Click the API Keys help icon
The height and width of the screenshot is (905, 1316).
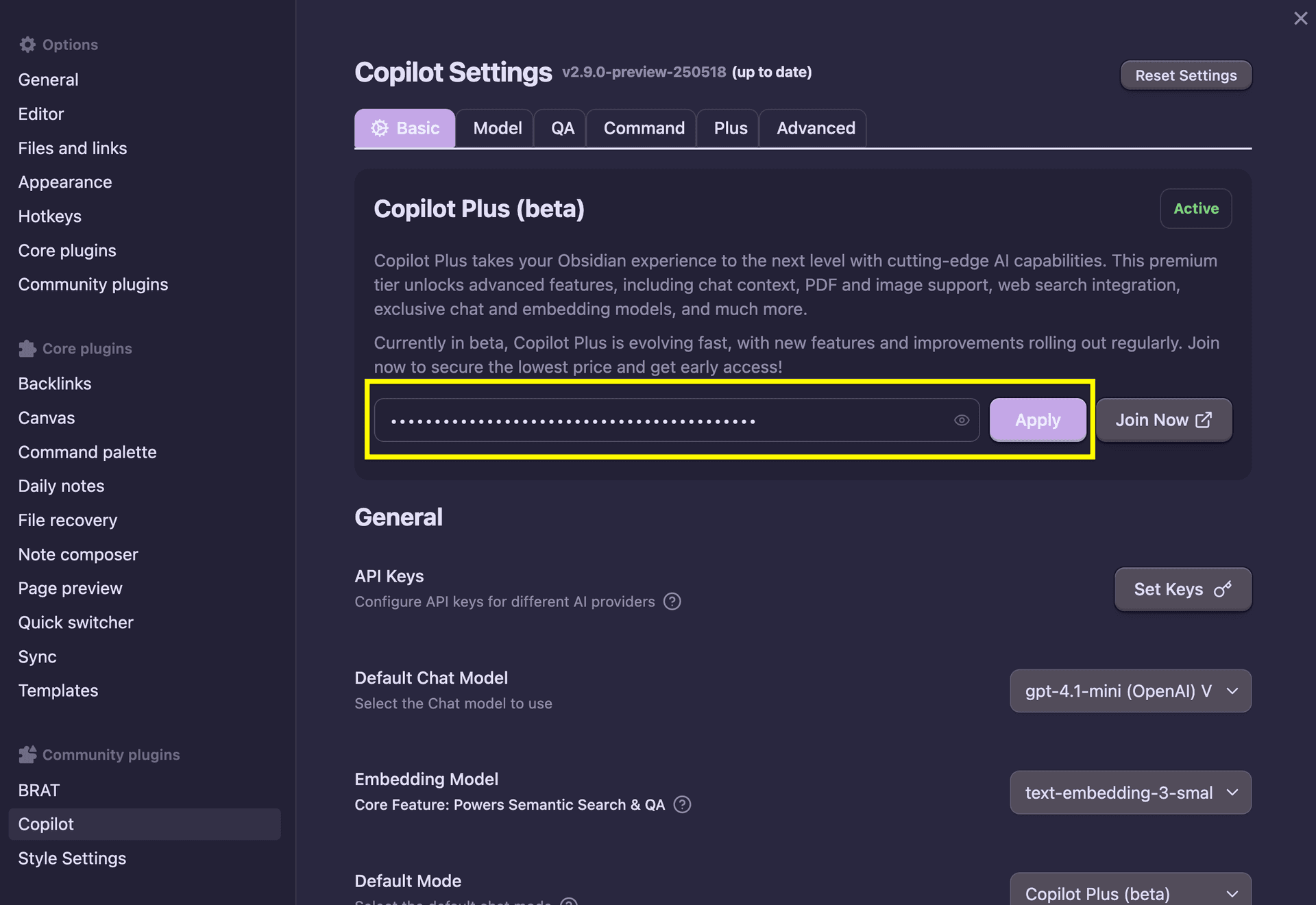[672, 602]
